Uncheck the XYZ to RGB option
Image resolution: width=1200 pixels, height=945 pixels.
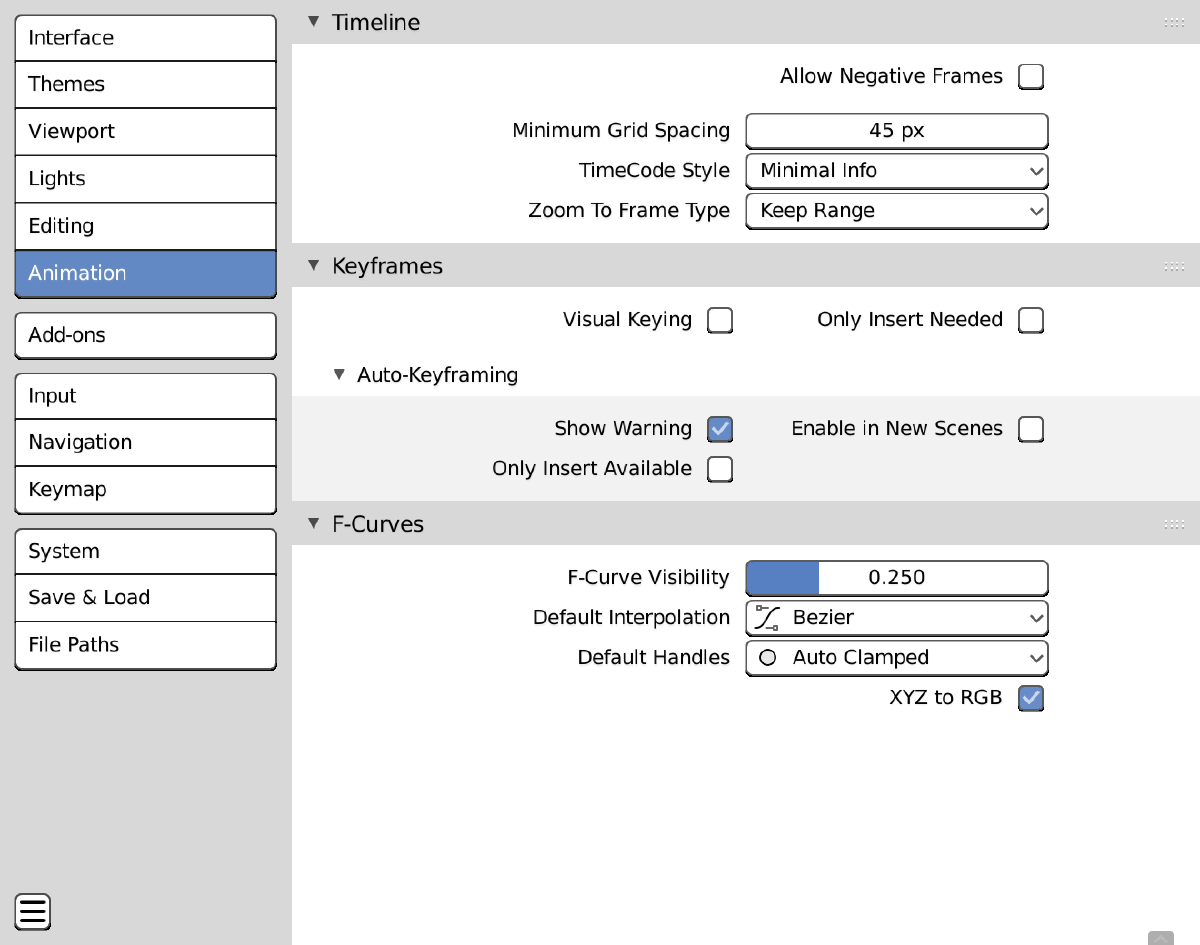1031,698
